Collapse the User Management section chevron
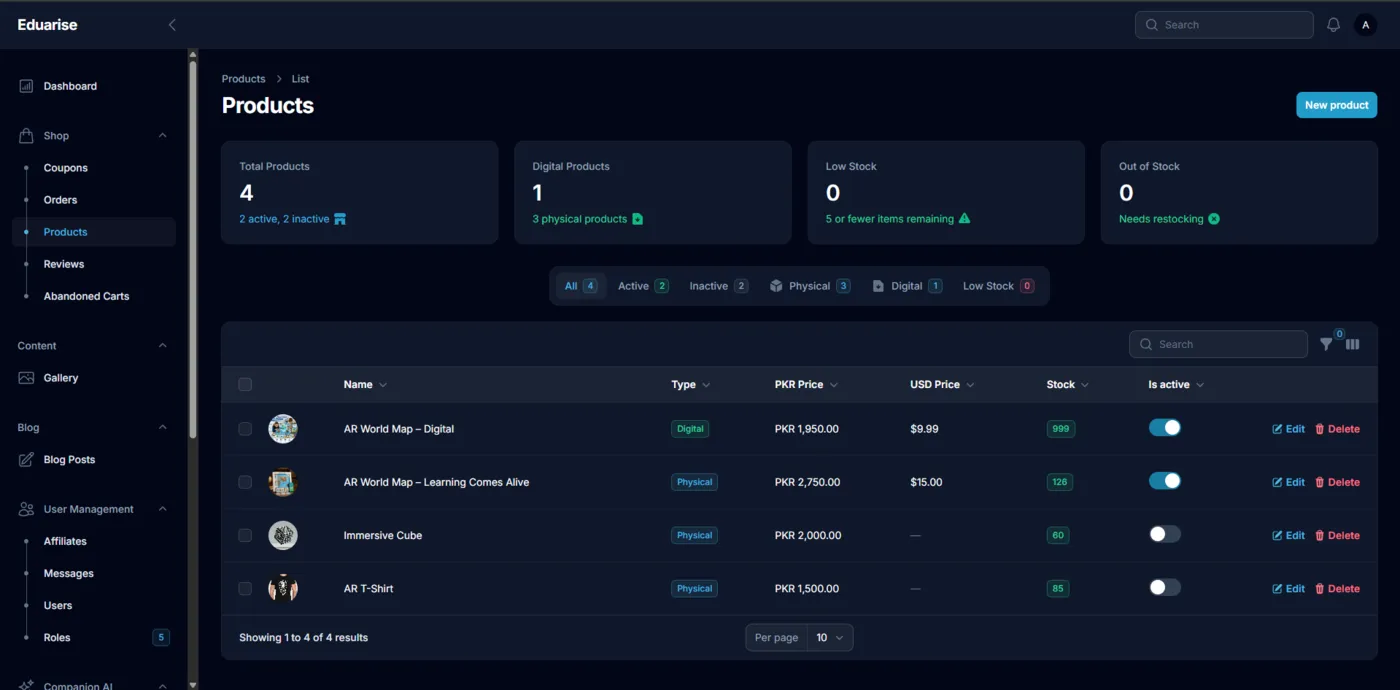The height and width of the screenshot is (690, 1400). (x=162, y=509)
